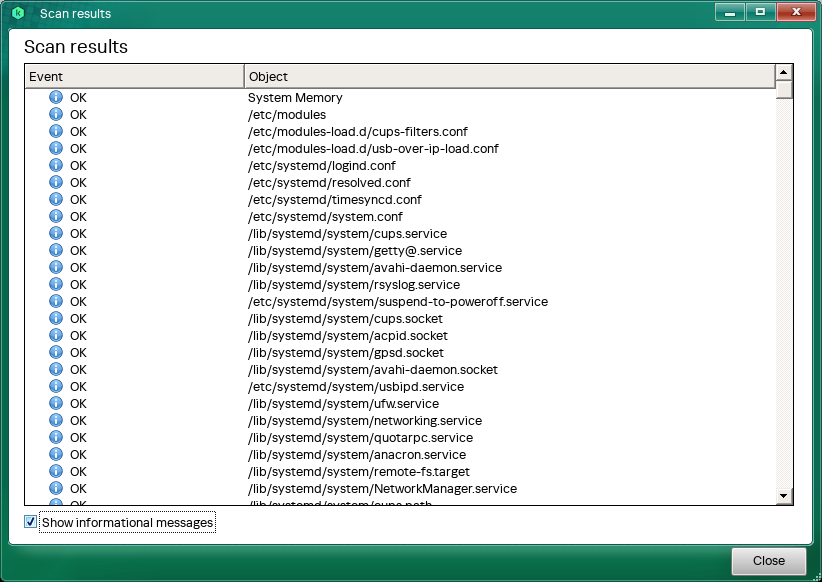Click info icon for NetworkManager.service row
Viewport: 822px width, 582px height.
click(x=56, y=489)
